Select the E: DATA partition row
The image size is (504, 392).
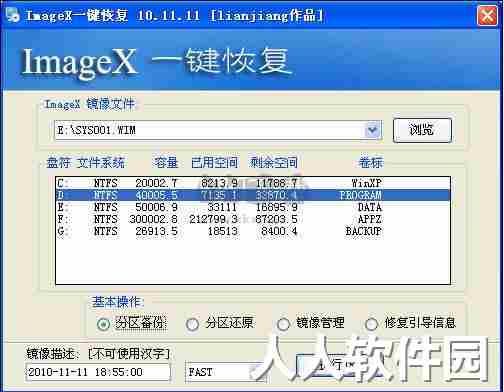tap(253, 207)
